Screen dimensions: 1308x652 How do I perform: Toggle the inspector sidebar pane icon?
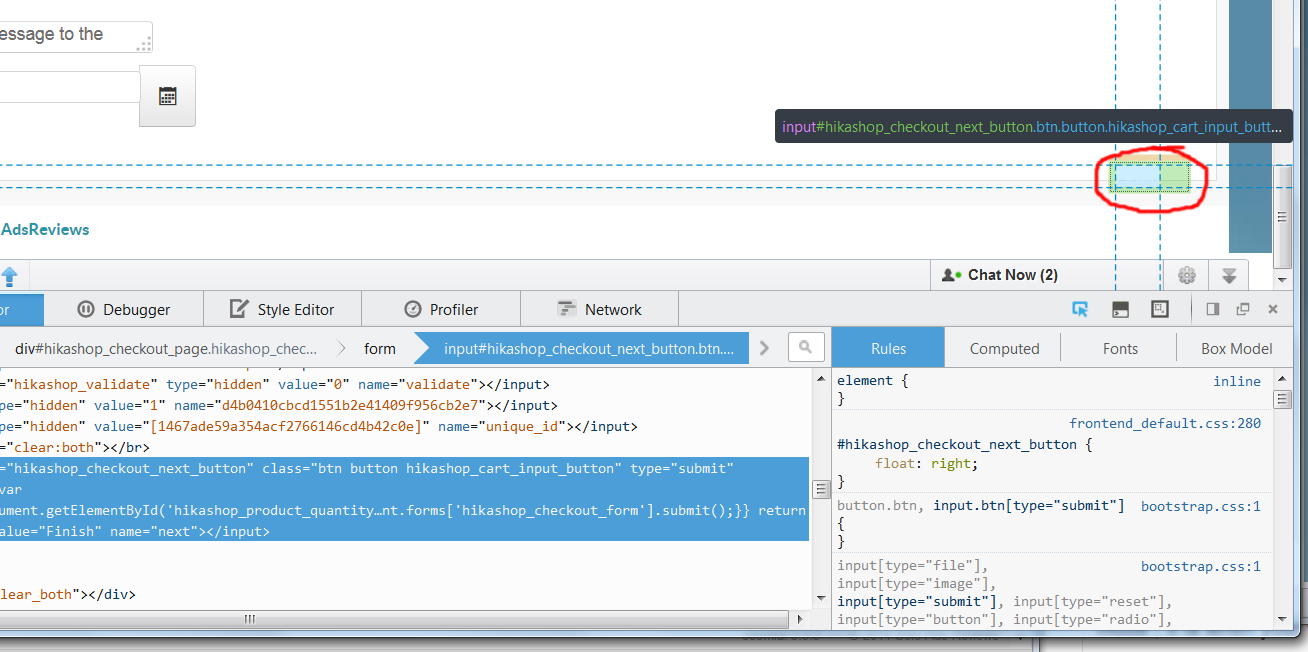pyautogui.click(x=1213, y=309)
